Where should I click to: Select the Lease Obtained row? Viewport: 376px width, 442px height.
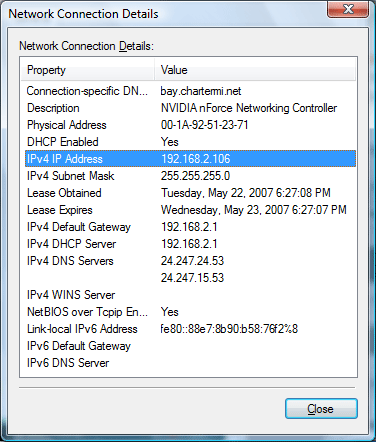click(190, 193)
